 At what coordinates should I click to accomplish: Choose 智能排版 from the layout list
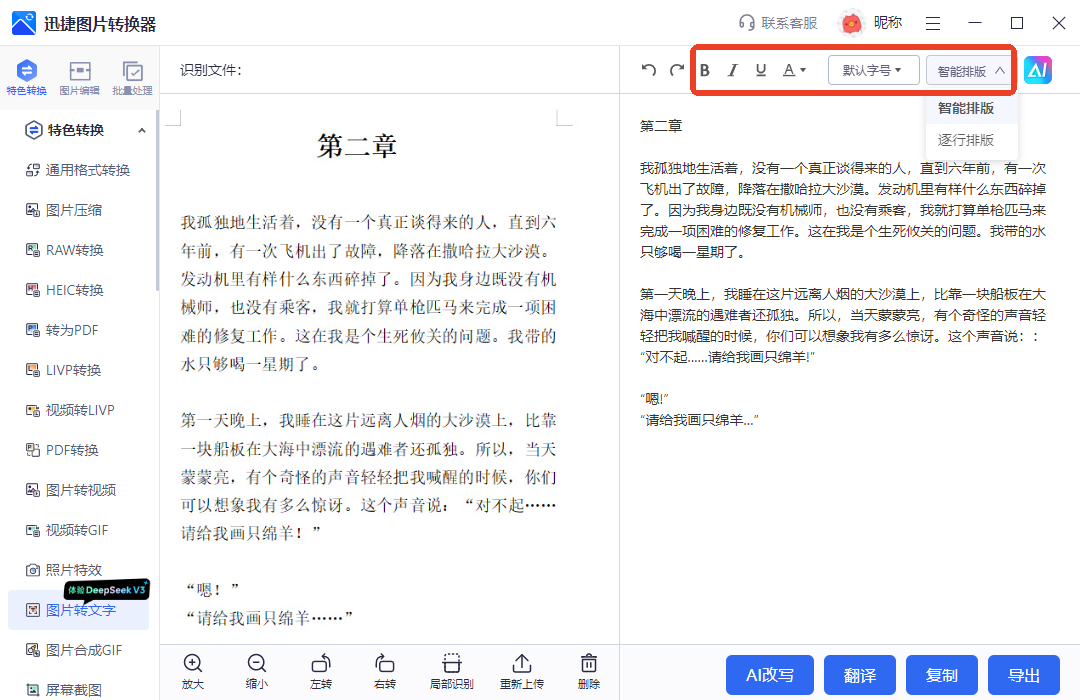click(972, 108)
